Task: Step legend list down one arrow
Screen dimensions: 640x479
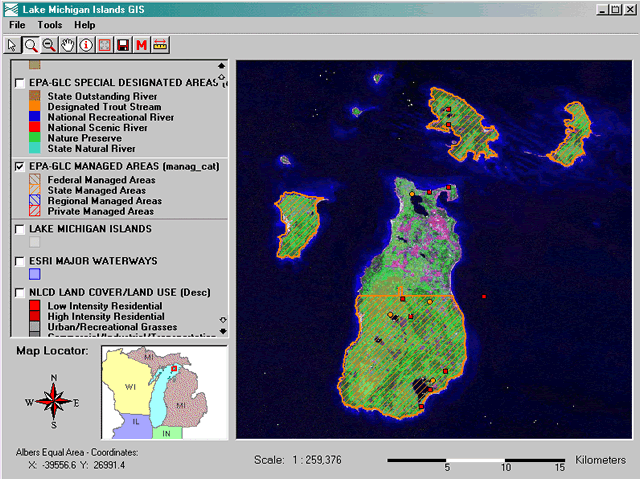Action: coord(223,320)
